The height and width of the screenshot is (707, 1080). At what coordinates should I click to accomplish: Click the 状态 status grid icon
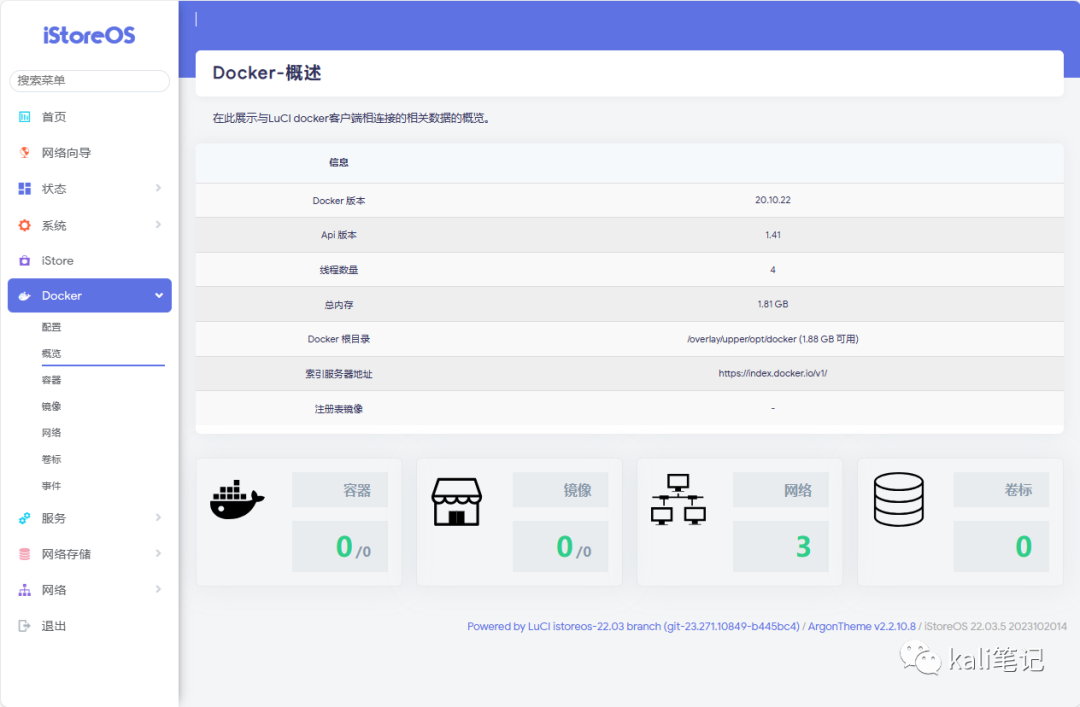(25, 188)
